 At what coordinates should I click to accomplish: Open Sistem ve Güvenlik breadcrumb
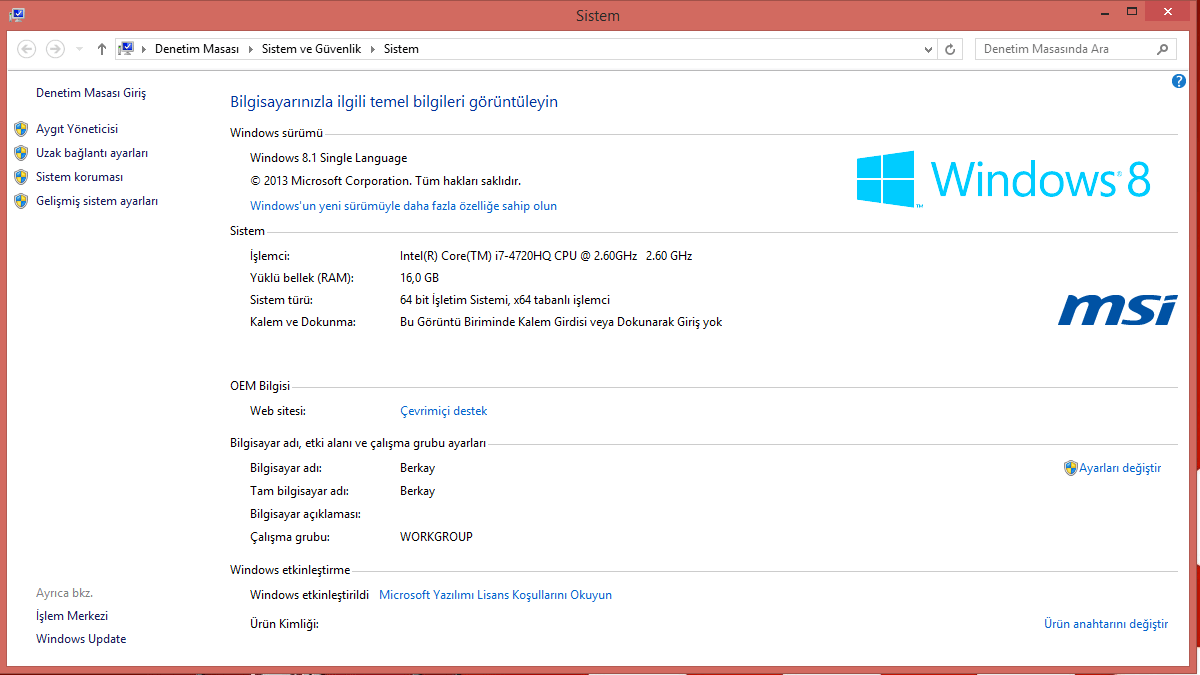(x=311, y=49)
